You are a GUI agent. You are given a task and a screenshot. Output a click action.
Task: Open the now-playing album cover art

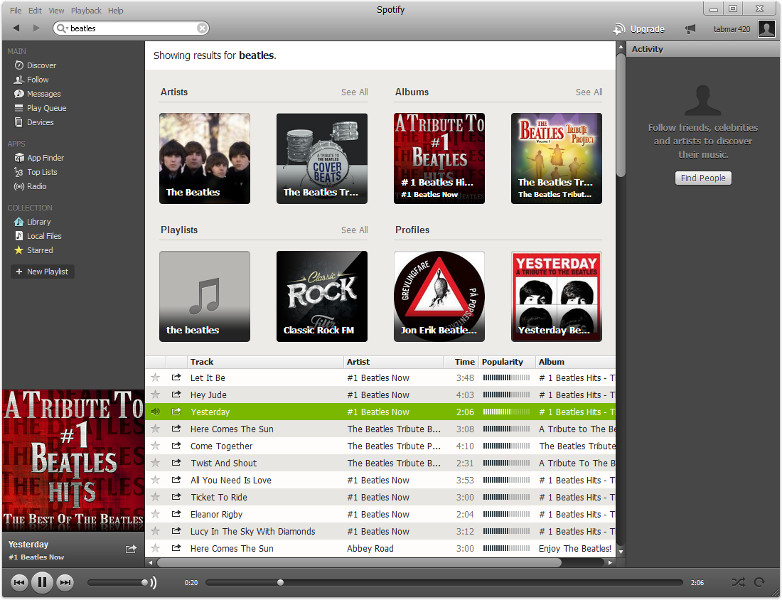73,460
